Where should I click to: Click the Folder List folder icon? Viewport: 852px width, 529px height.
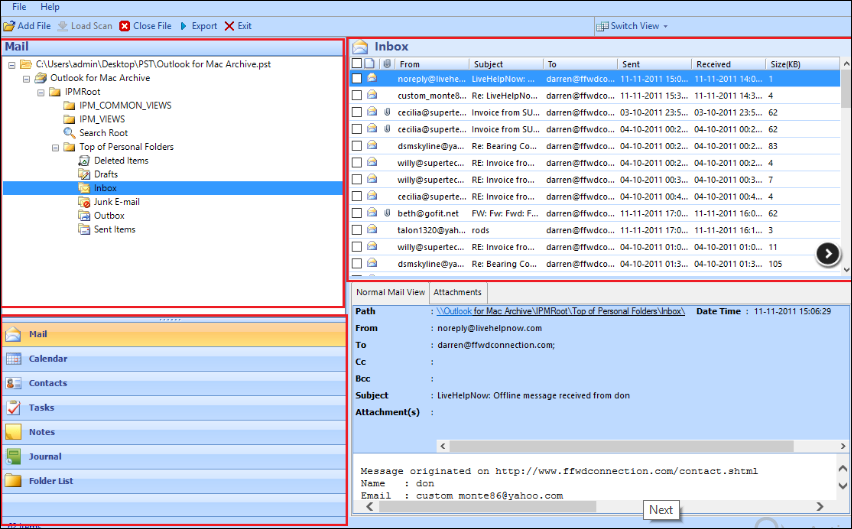[13, 481]
